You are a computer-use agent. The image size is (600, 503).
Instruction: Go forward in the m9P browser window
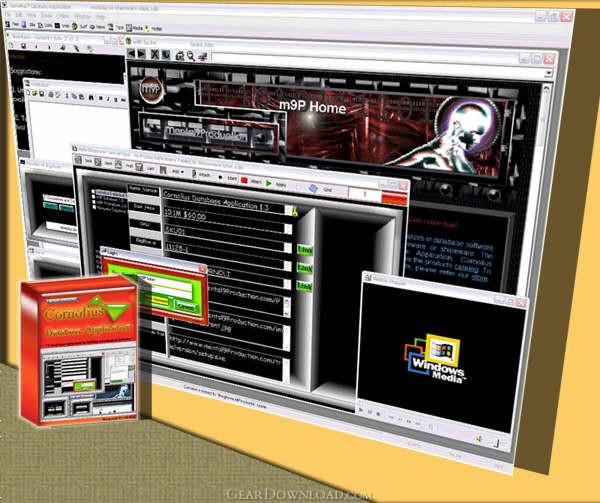click(141, 54)
